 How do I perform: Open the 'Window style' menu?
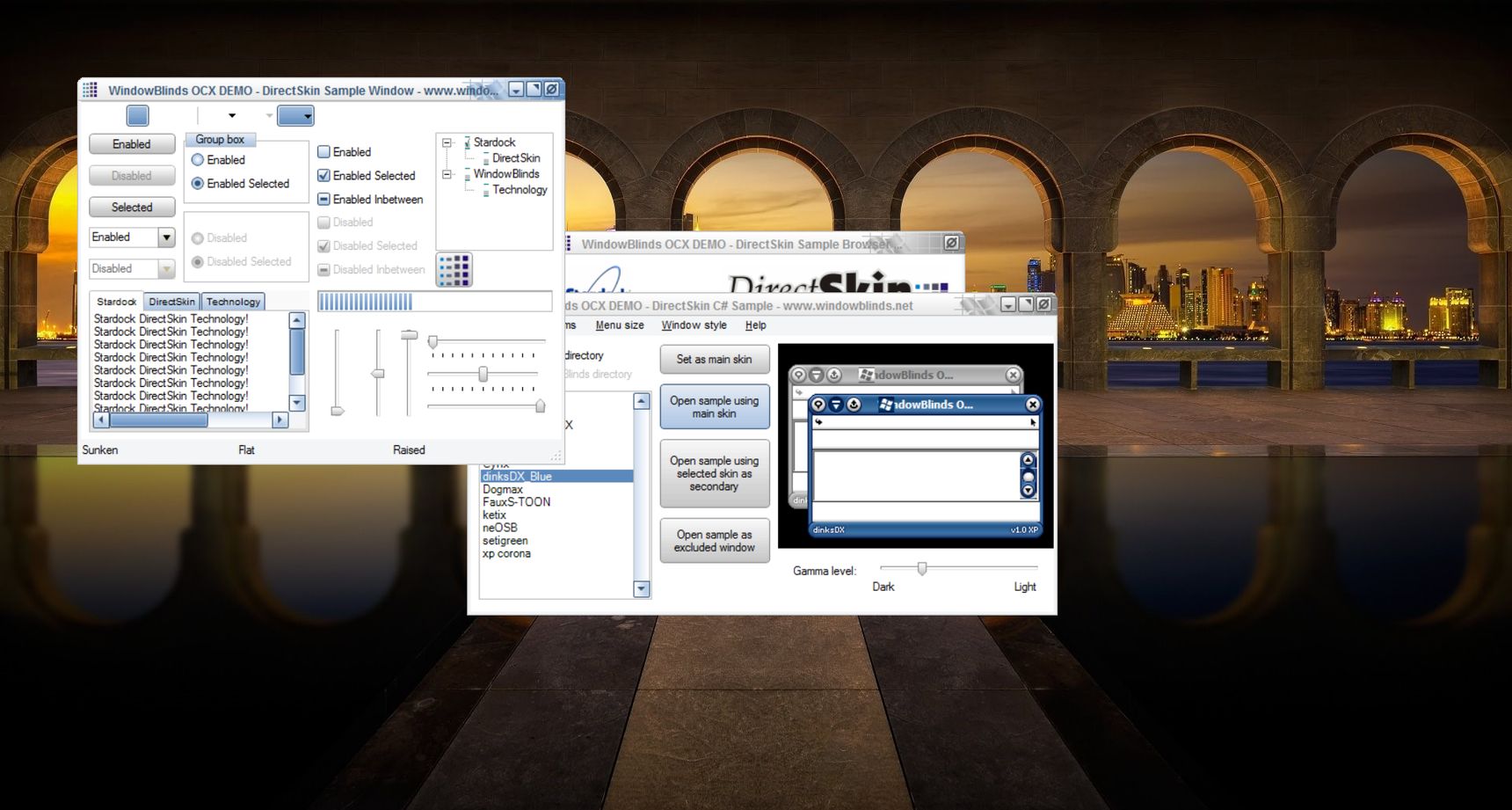pos(694,325)
